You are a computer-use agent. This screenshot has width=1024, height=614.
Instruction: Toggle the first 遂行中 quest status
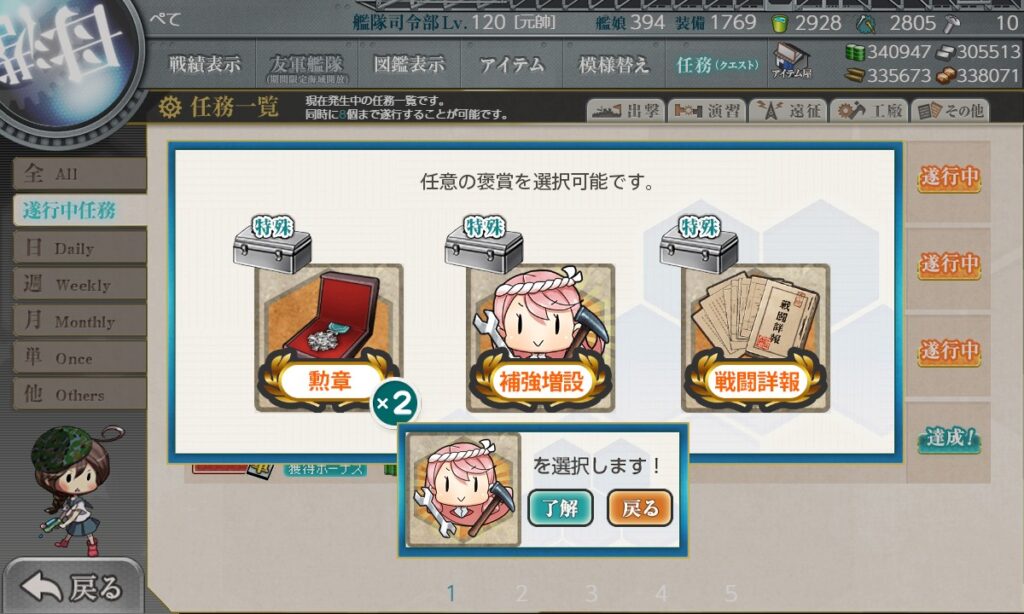949,176
